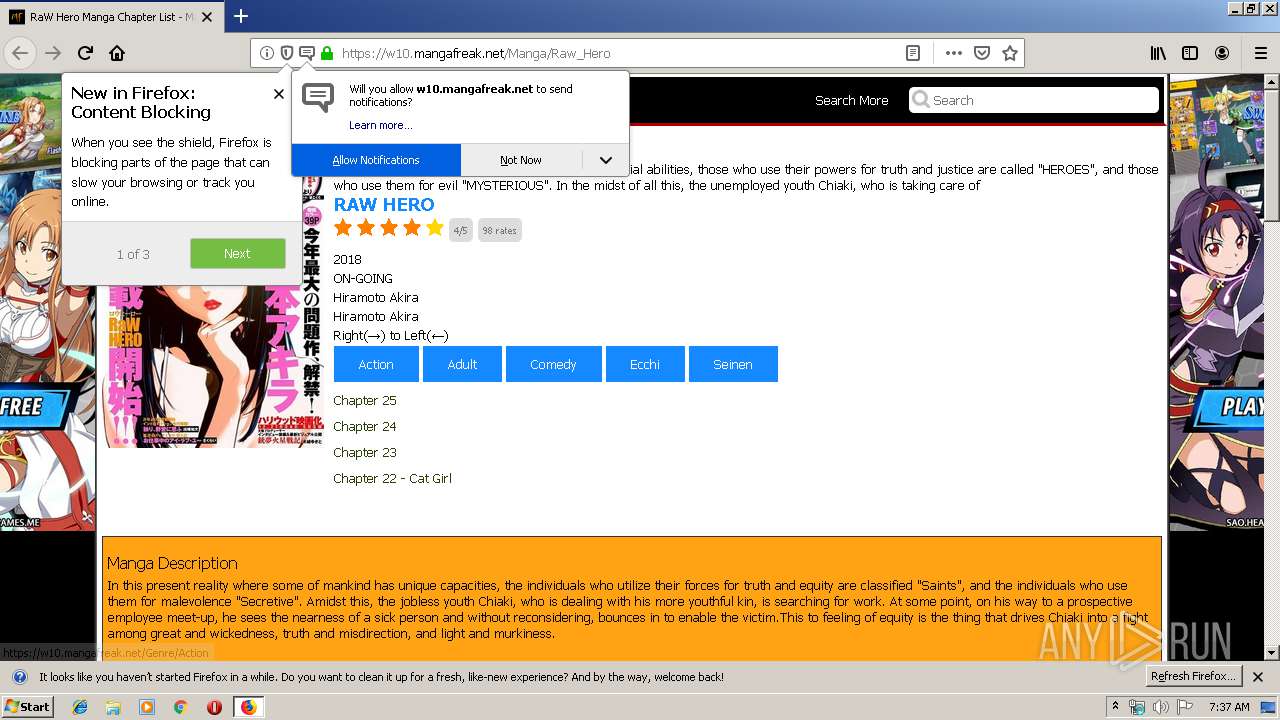Open media player taskbar icon

point(147,707)
